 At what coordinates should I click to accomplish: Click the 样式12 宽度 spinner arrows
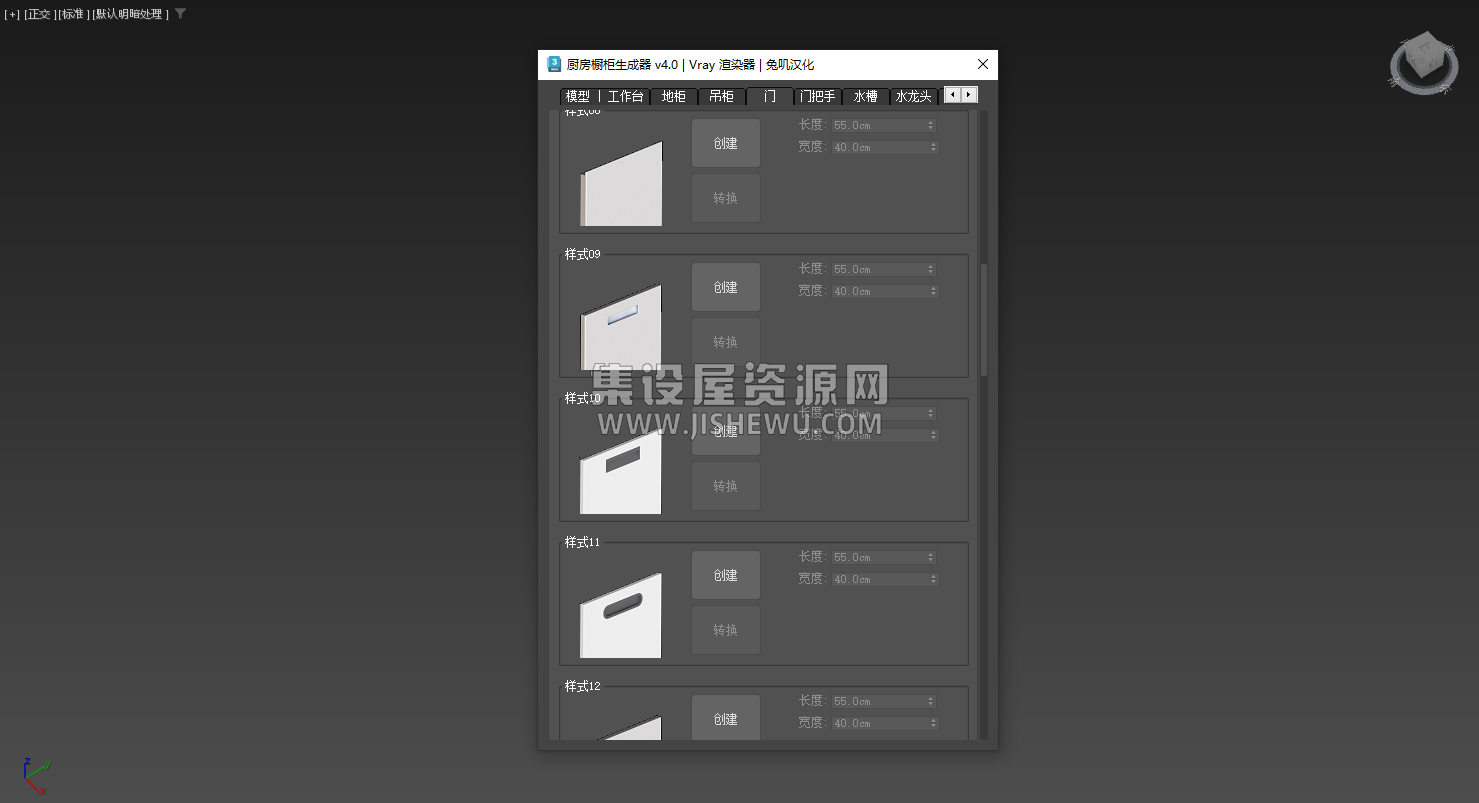tap(932, 723)
